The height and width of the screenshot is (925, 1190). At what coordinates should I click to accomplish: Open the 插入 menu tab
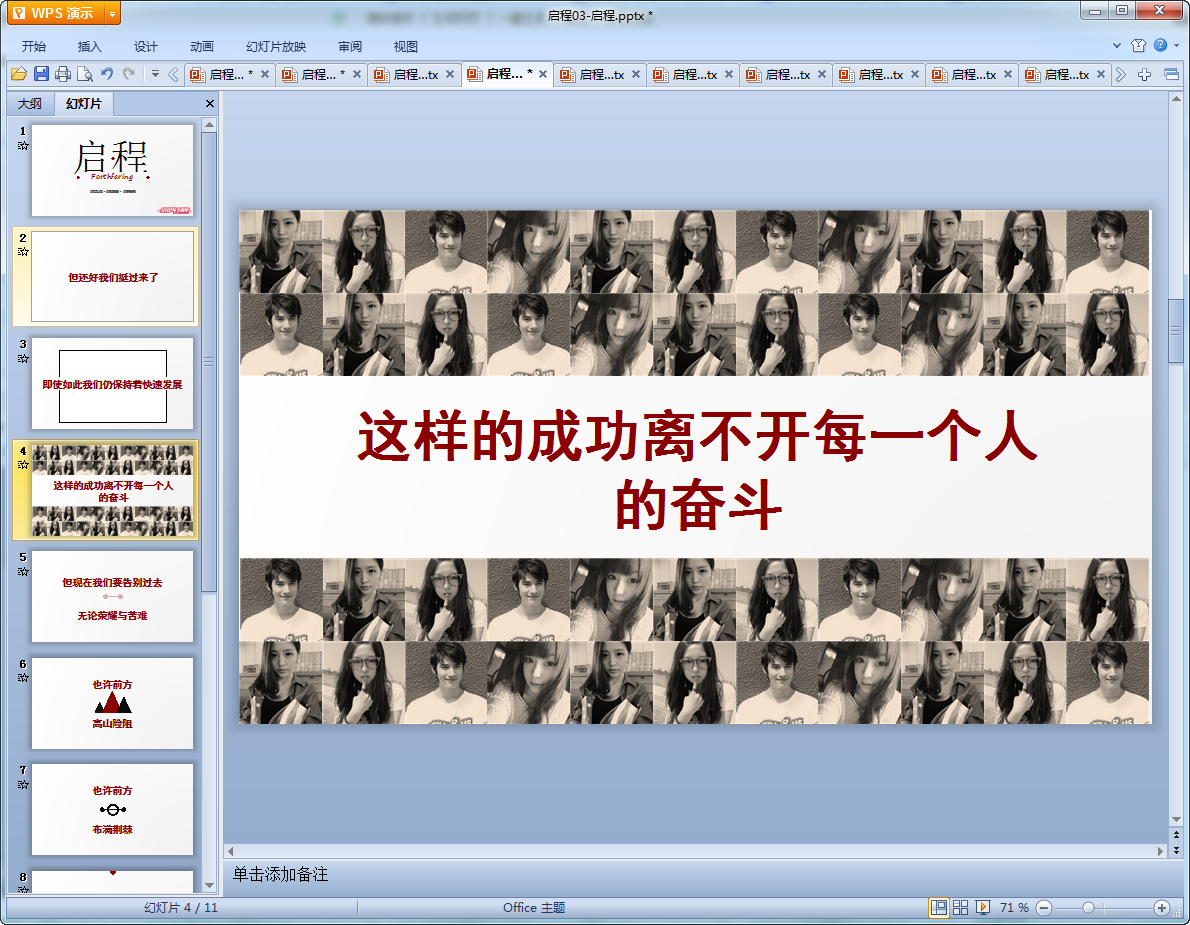90,46
